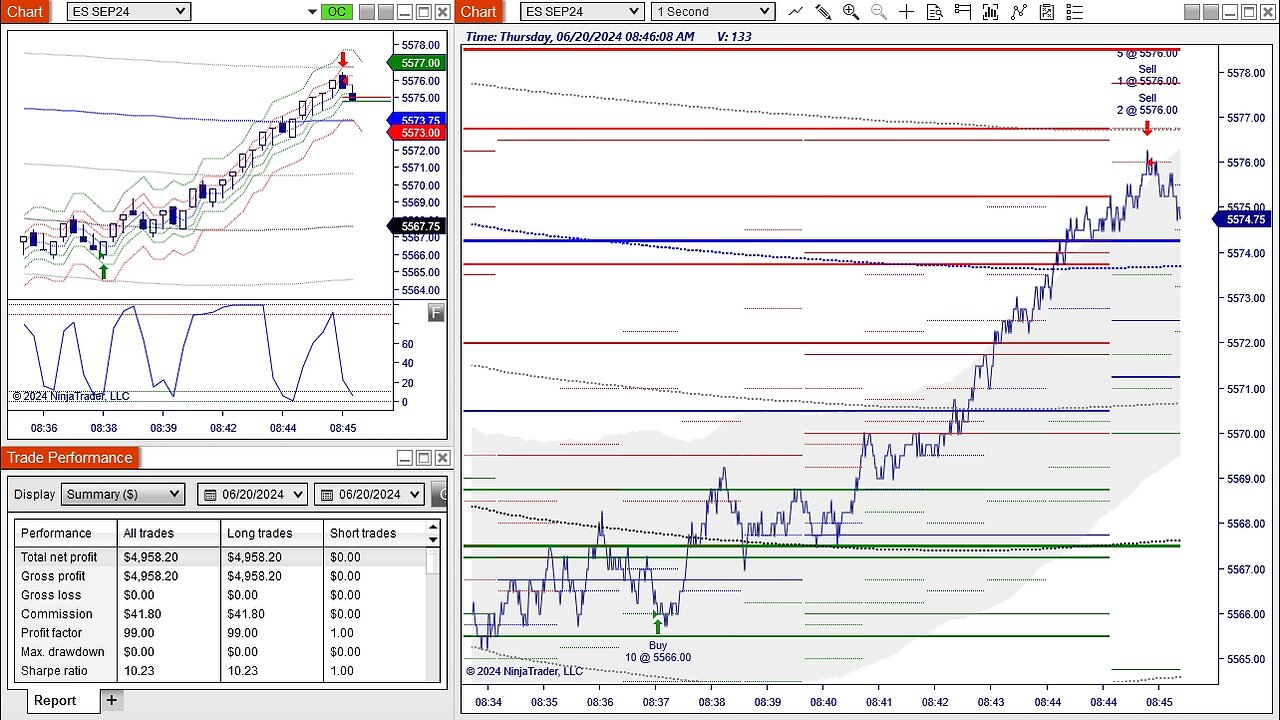Screen dimensions: 1280x720
Task: Open the Drawing Tools pencil icon
Action: click(823, 12)
